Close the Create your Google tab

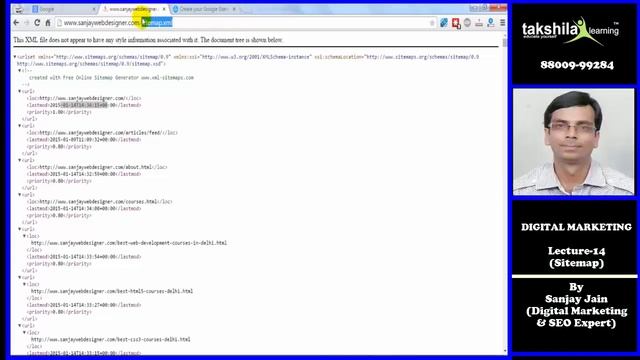point(234,9)
